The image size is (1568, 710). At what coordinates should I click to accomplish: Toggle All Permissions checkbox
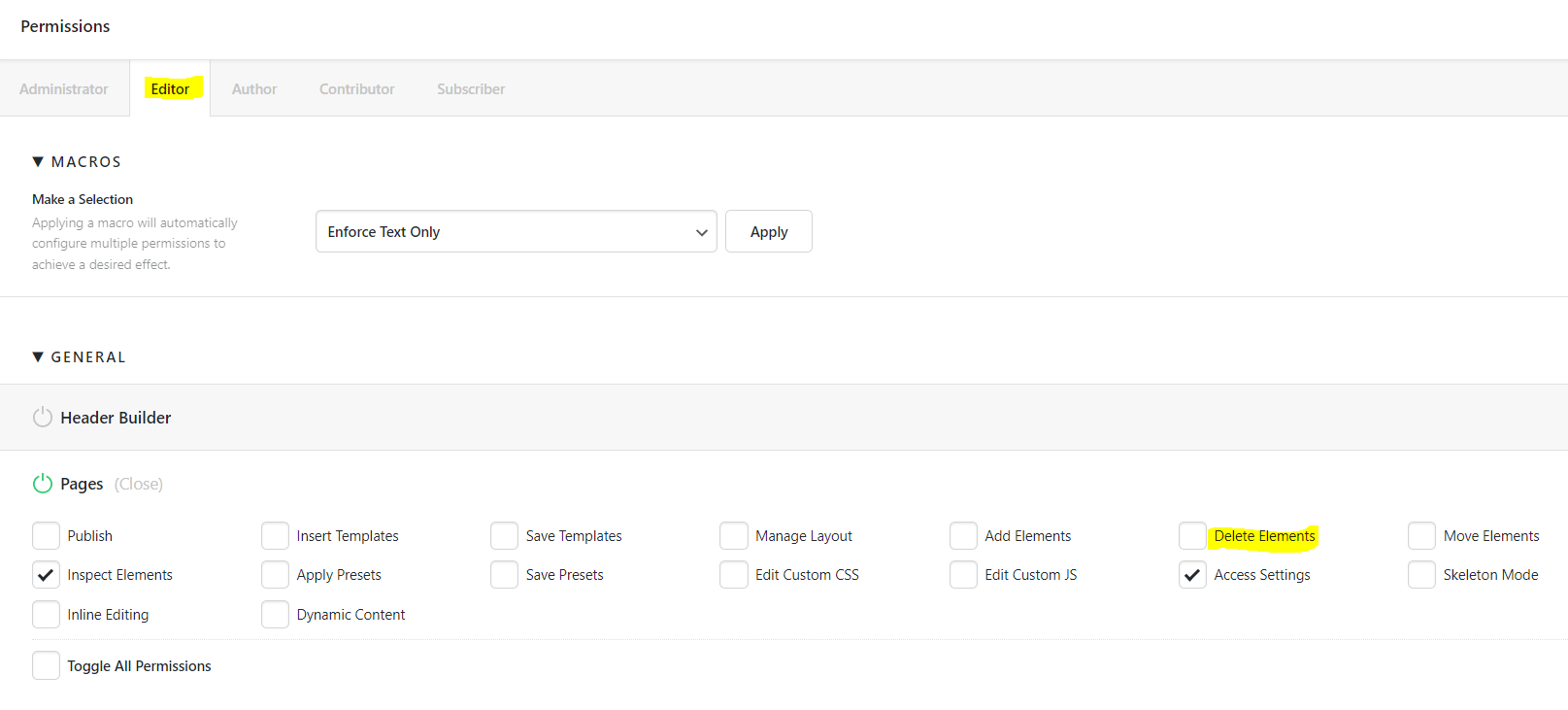[46, 665]
